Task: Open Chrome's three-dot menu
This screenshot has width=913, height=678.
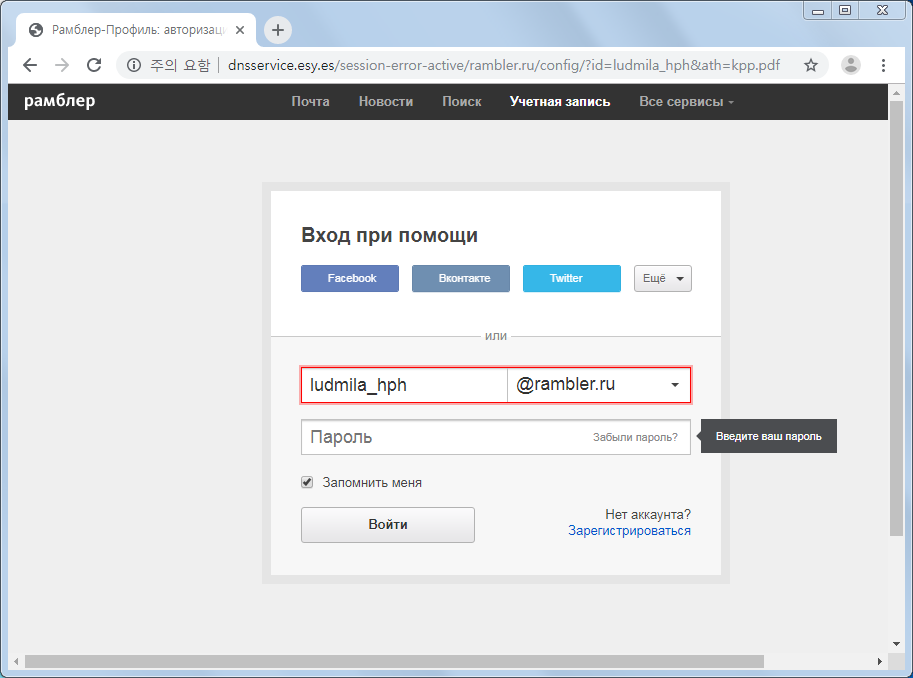Action: tap(883, 65)
